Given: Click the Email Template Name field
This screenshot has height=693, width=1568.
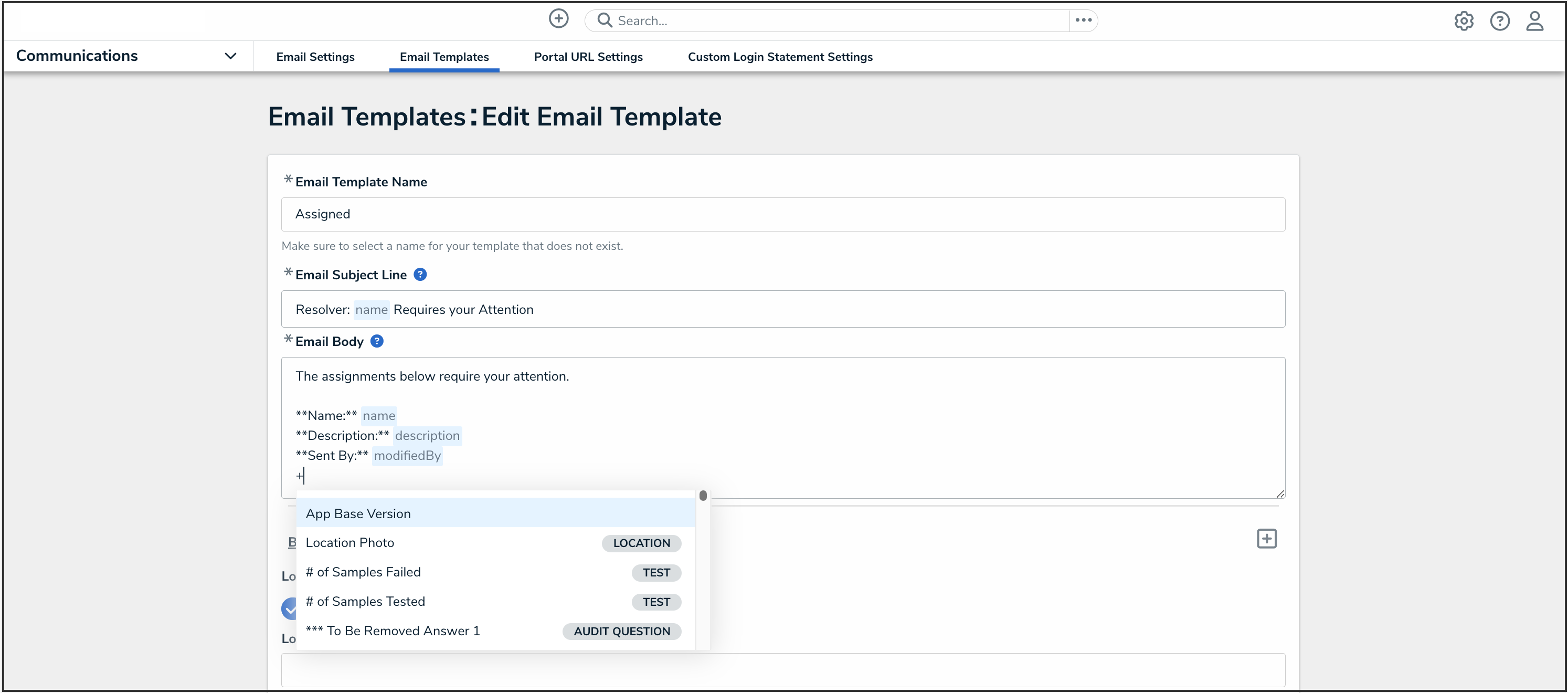Looking at the screenshot, I should 782,214.
